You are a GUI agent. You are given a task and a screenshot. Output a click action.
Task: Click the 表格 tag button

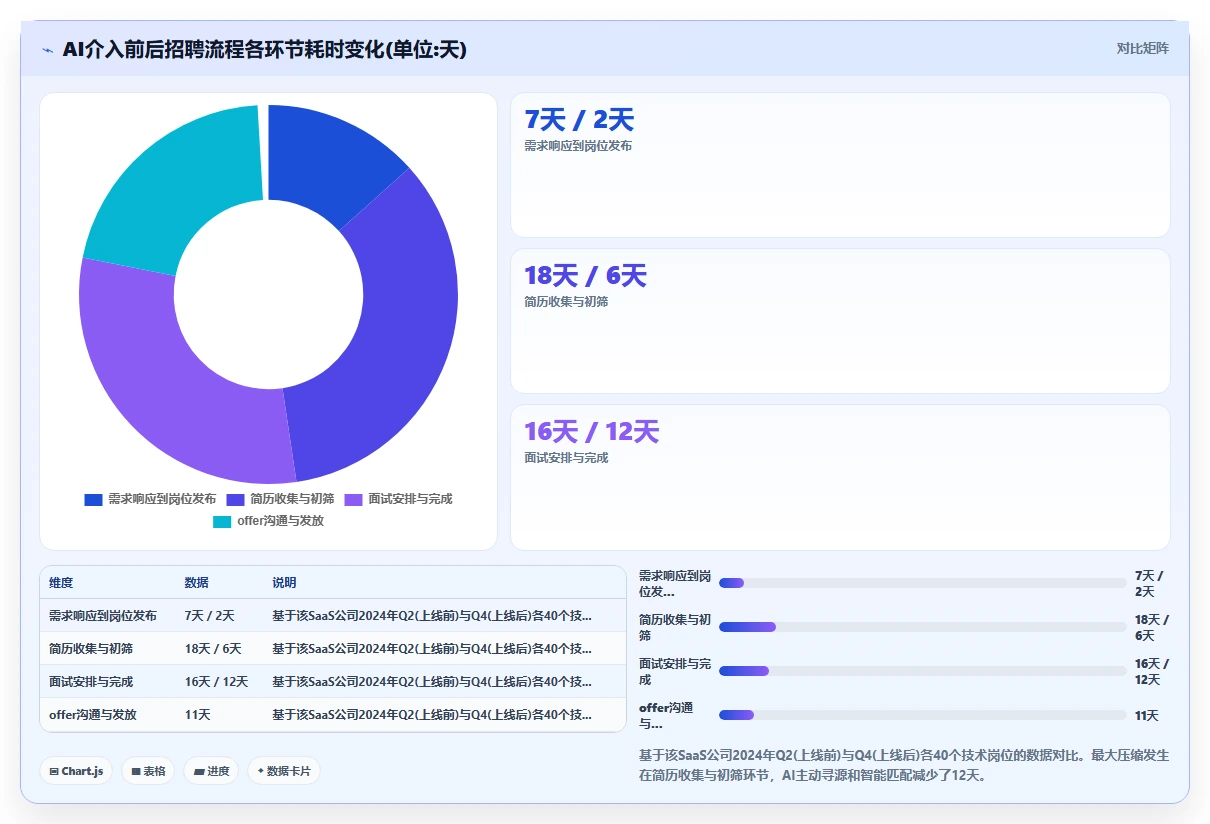pos(148,771)
